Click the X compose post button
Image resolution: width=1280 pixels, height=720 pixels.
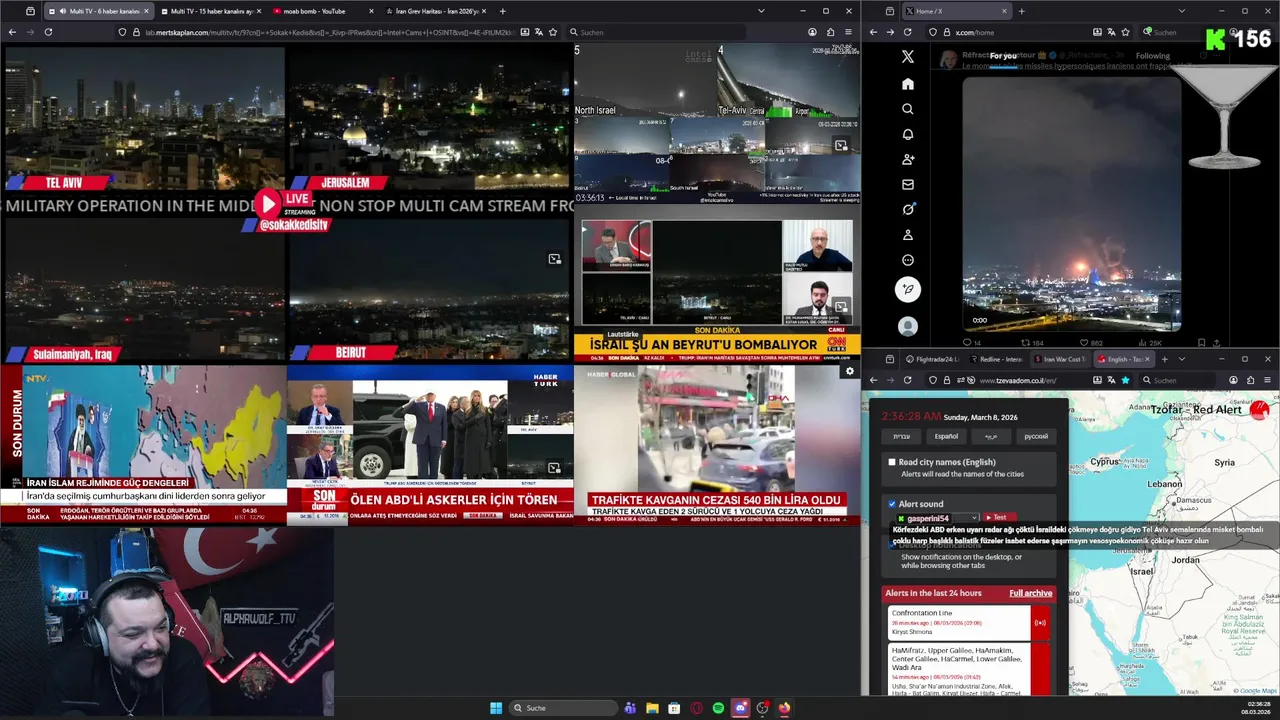pos(908,290)
